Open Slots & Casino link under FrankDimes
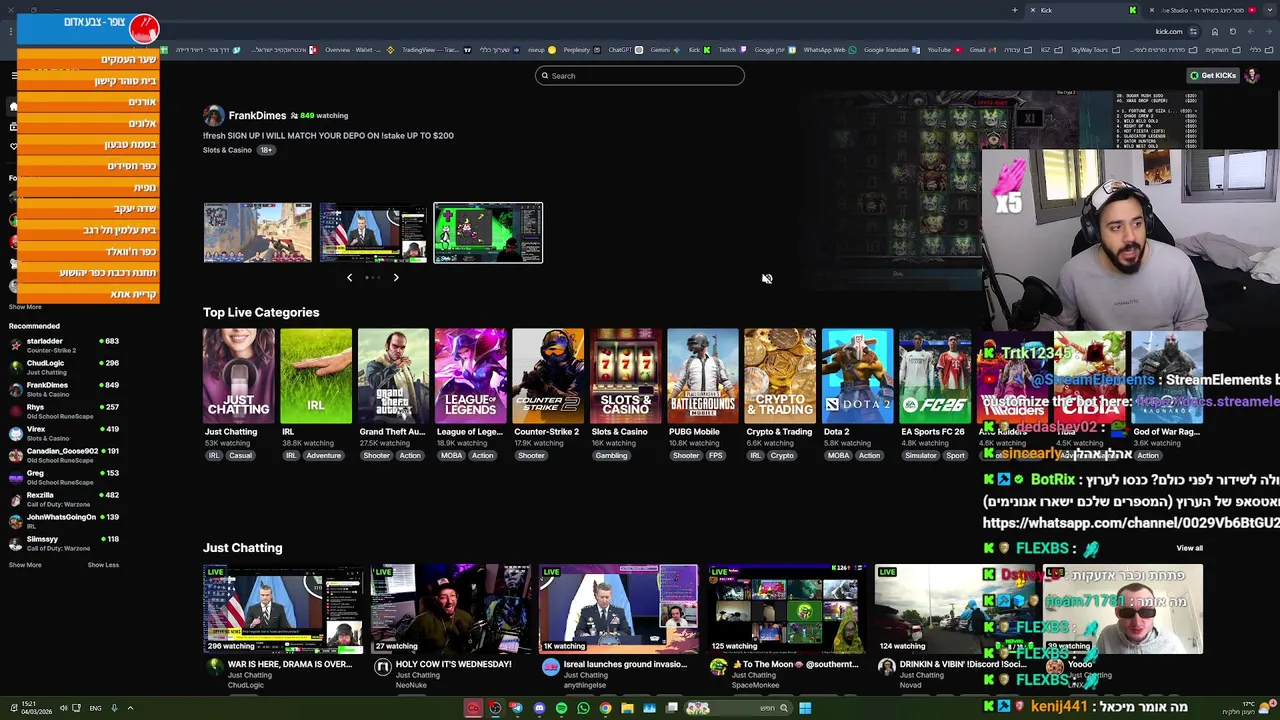Image resolution: width=1280 pixels, height=720 pixels. click(227, 150)
